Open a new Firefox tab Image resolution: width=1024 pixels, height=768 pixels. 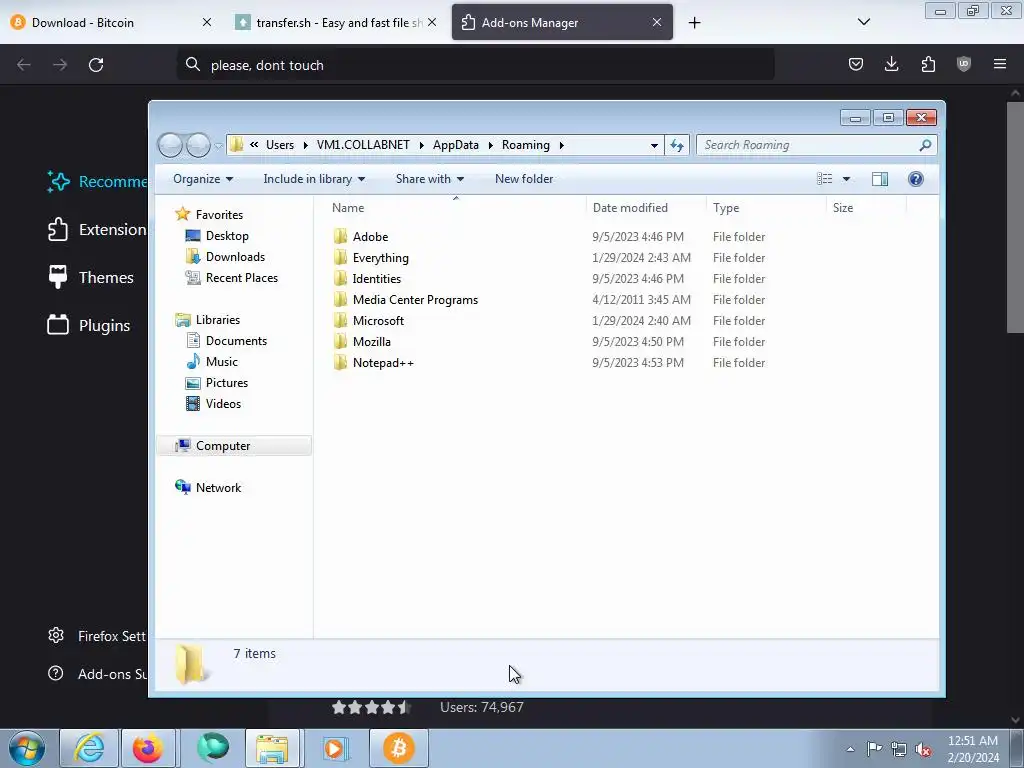coord(694,23)
